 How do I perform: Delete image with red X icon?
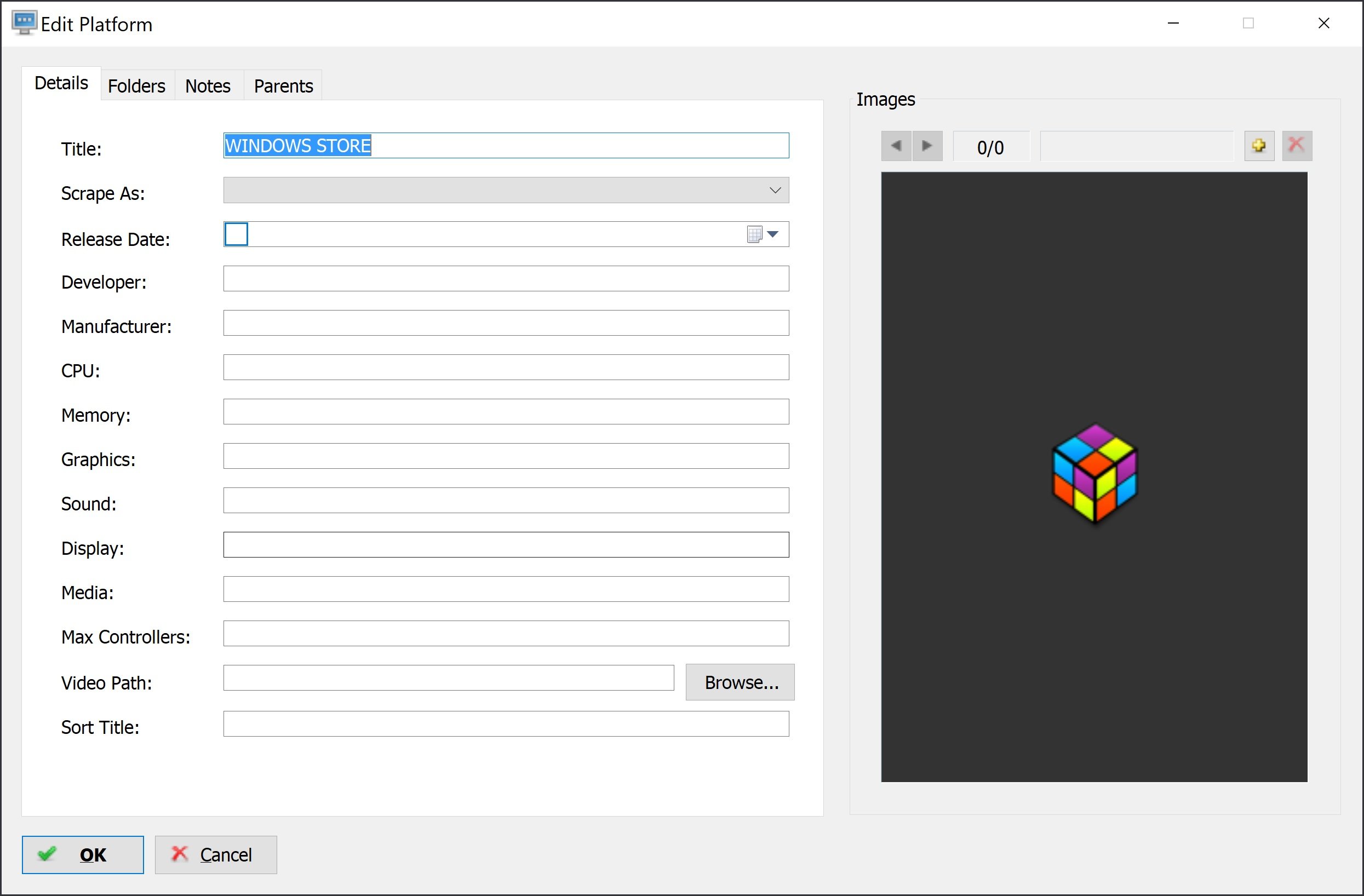(1297, 146)
